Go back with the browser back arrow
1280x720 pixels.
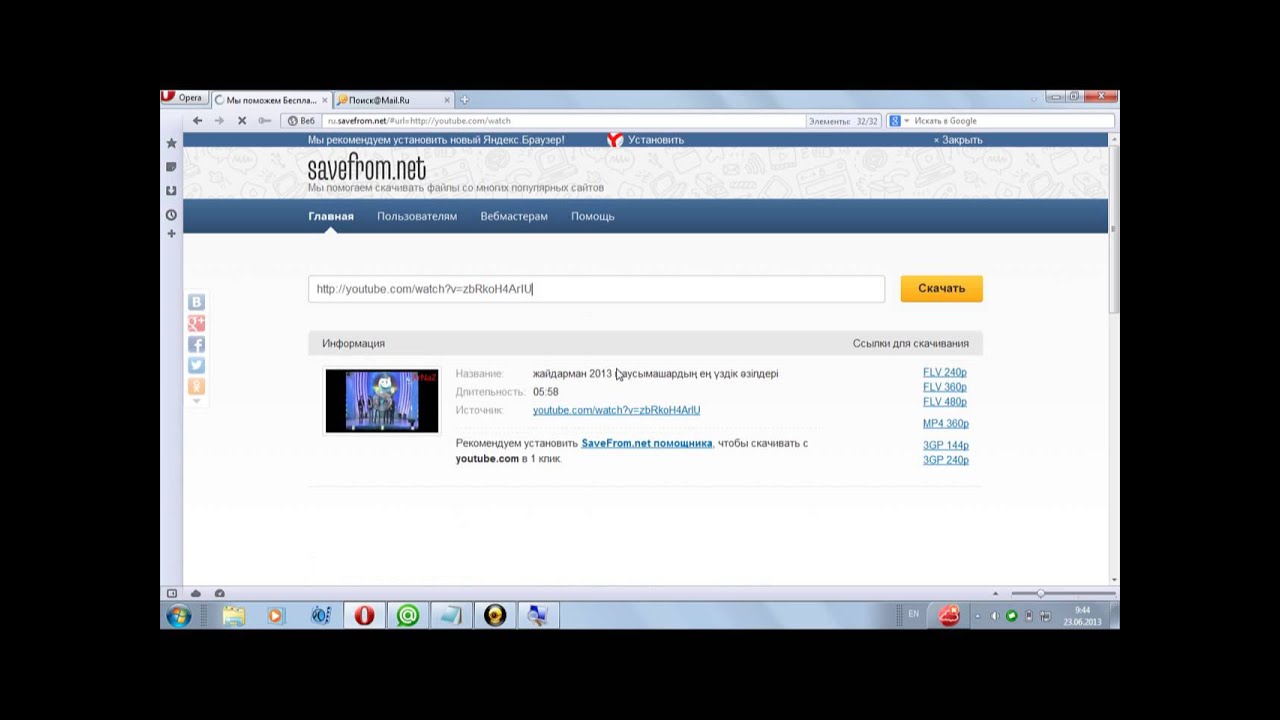click(197, 121)
